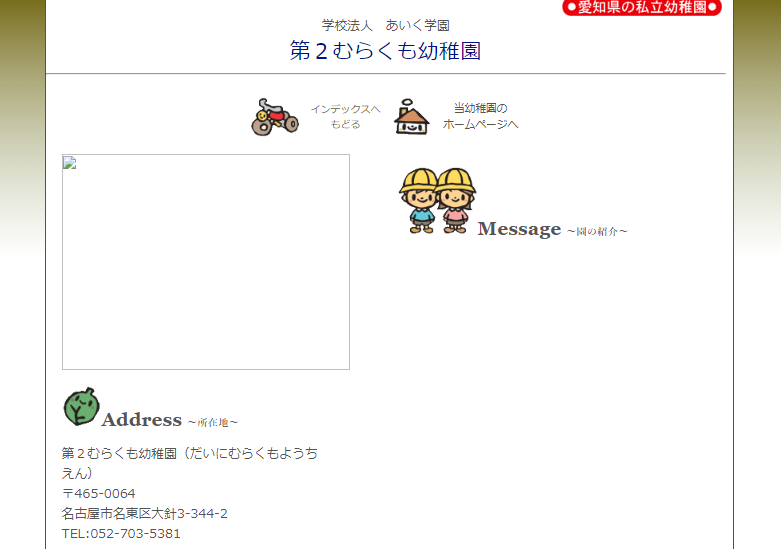Click the house icon
The height and width of the screenshot is (549, 781).
411,117
